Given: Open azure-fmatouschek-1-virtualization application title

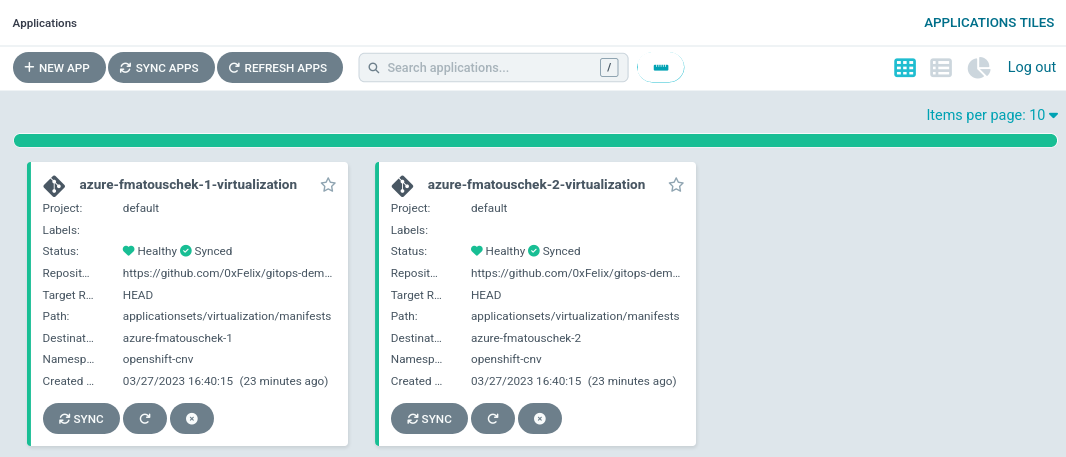Looking at the screenshot, I should 188,184.
